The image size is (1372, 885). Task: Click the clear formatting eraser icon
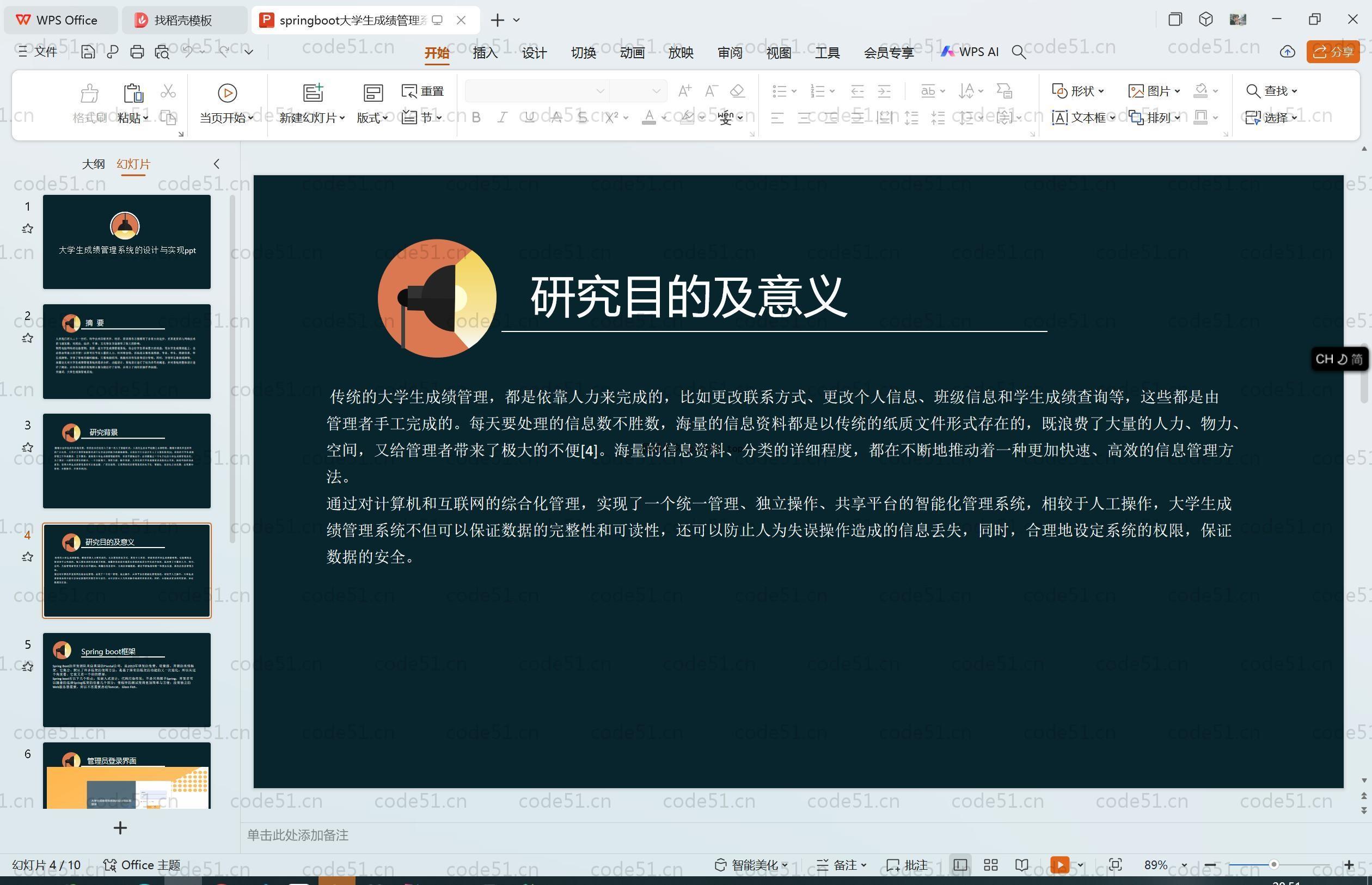click(x=737, y=91)
